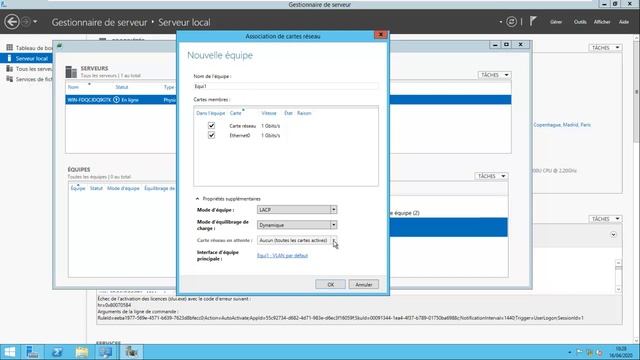
Task: Show hidden system tray icons
Action: click(x=570, y=352)
